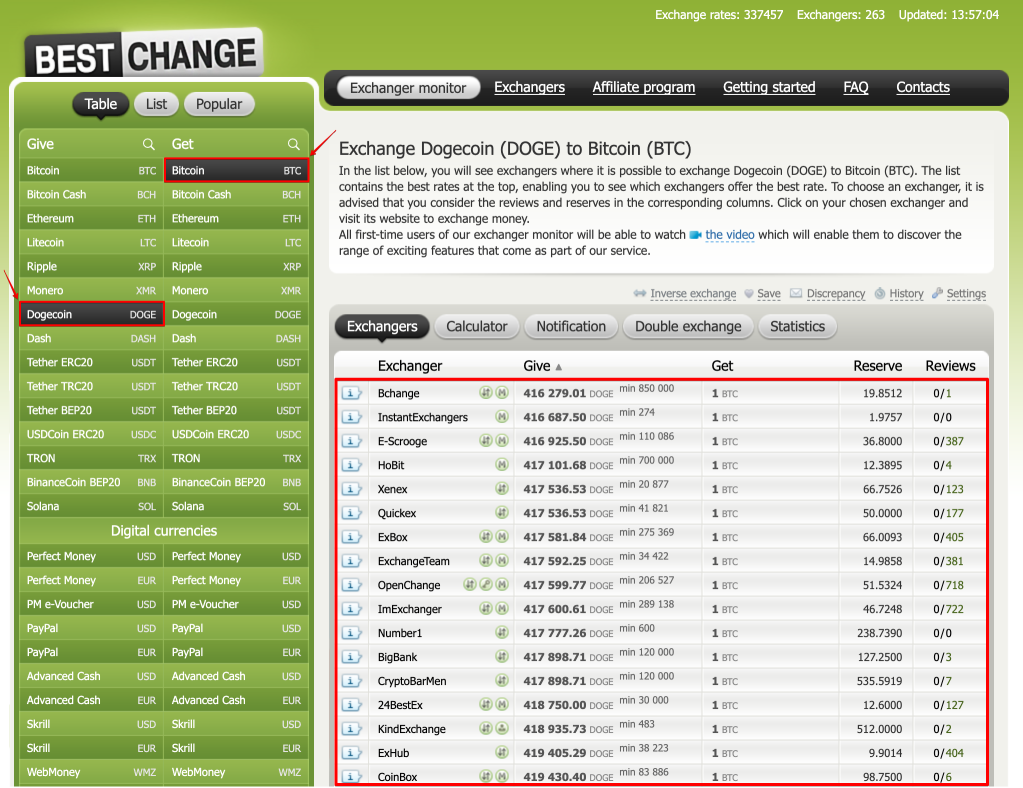Open info icon for ExBox row
Screen dimensions: 1023x788
pos(351,537)
